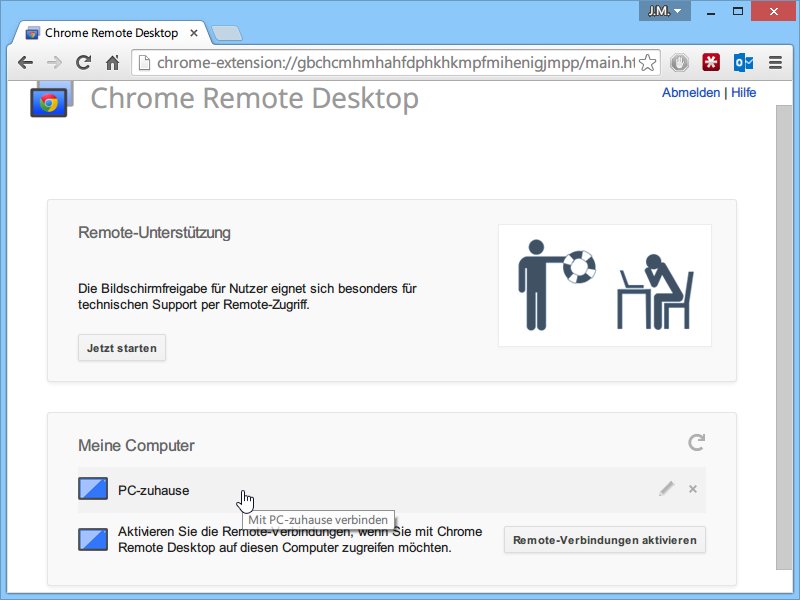Refresh the Meine Computer list

(696, 442)
